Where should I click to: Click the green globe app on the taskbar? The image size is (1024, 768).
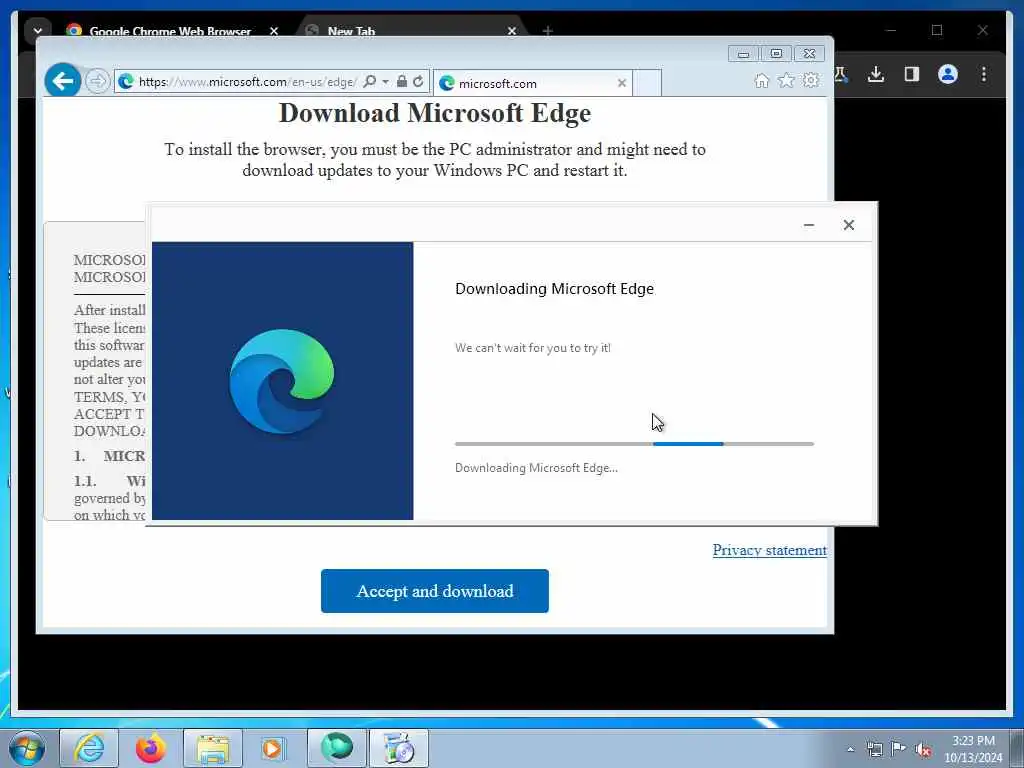[x=337, y=748]
